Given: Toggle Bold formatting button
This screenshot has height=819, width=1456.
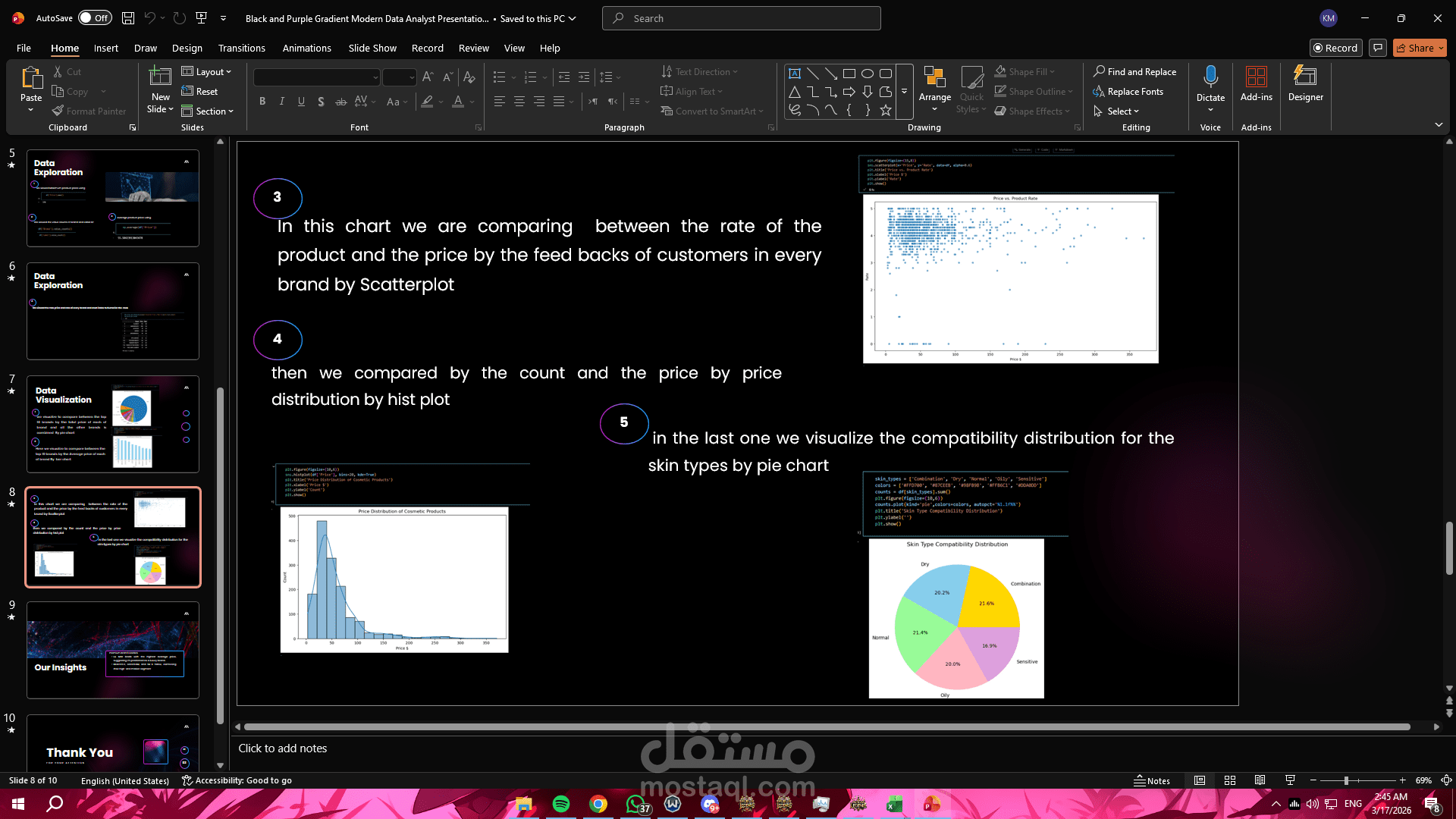Looking at the screenshot, I should (262, 102).
